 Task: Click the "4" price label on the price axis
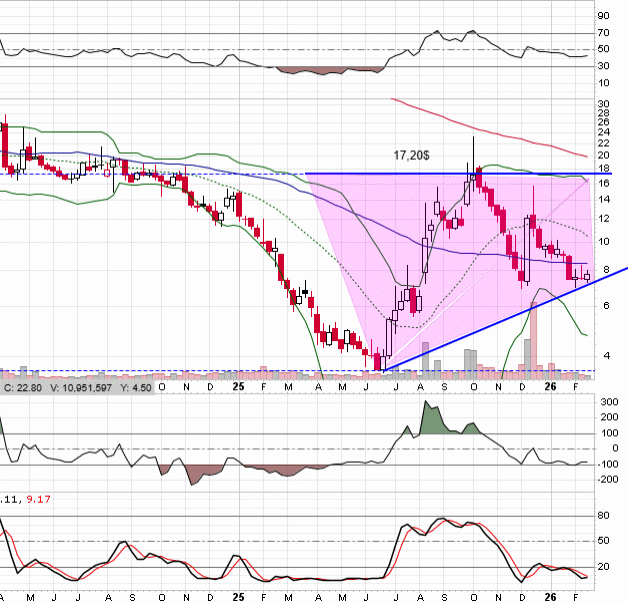(603, 355)
